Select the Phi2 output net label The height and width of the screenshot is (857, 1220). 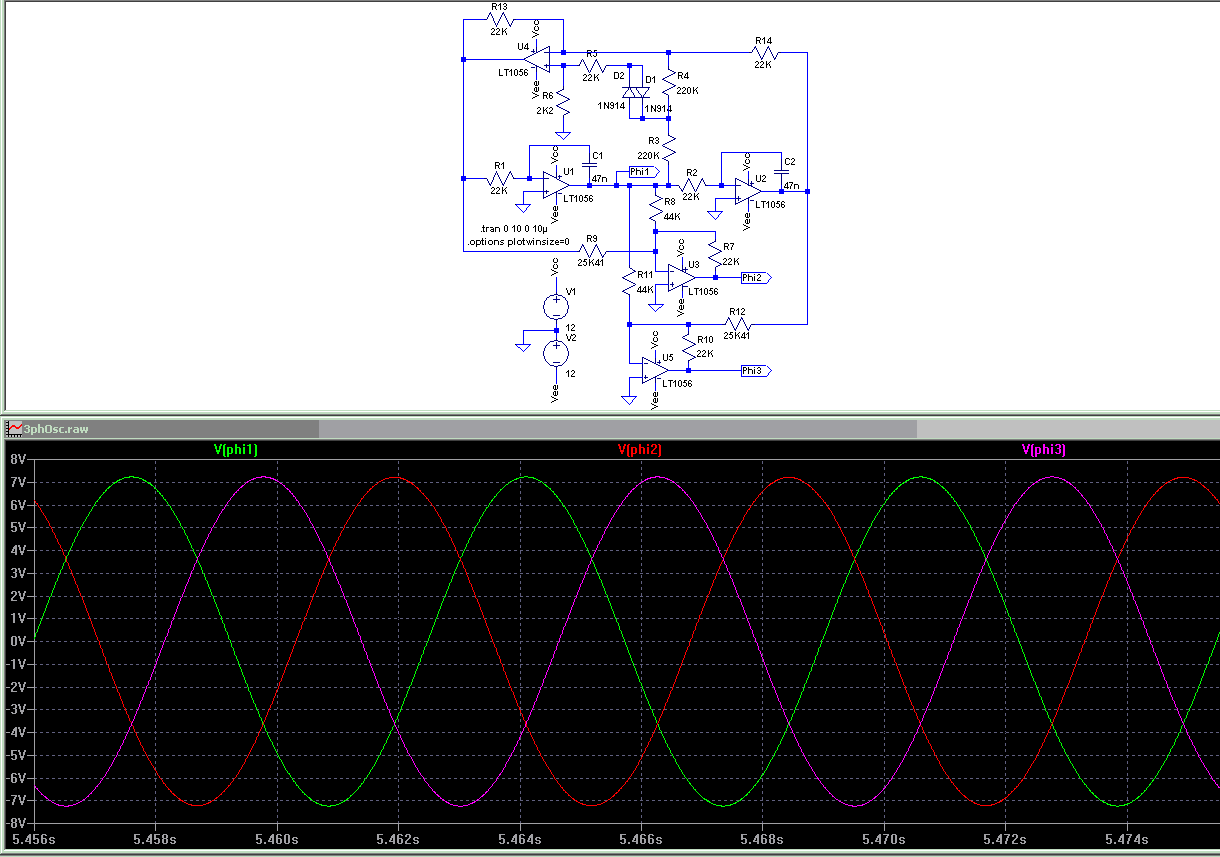pyautogui.click(x=755, y=277)
